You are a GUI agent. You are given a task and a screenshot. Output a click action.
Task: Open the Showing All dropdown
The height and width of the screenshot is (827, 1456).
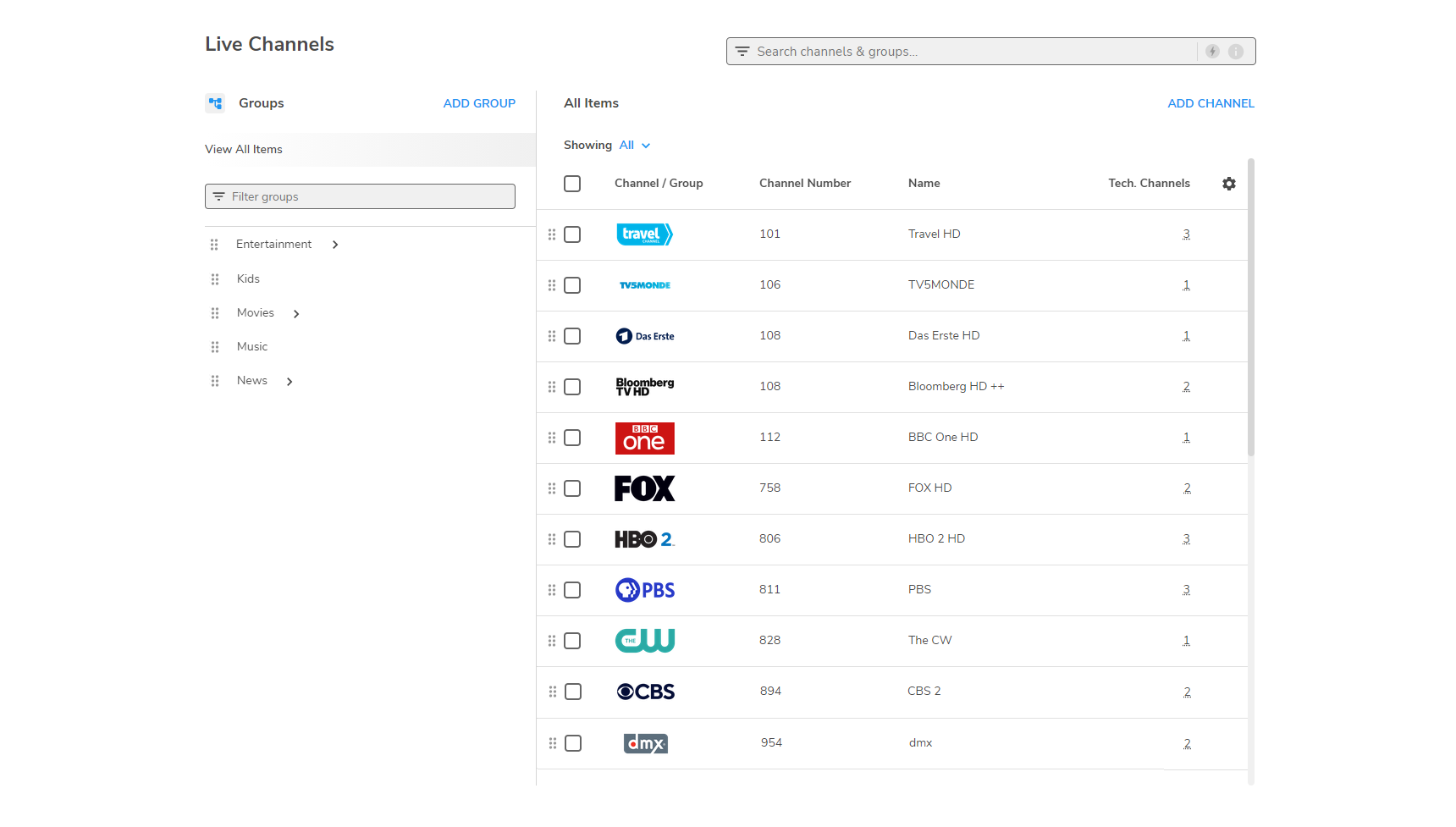click(634, 146)
